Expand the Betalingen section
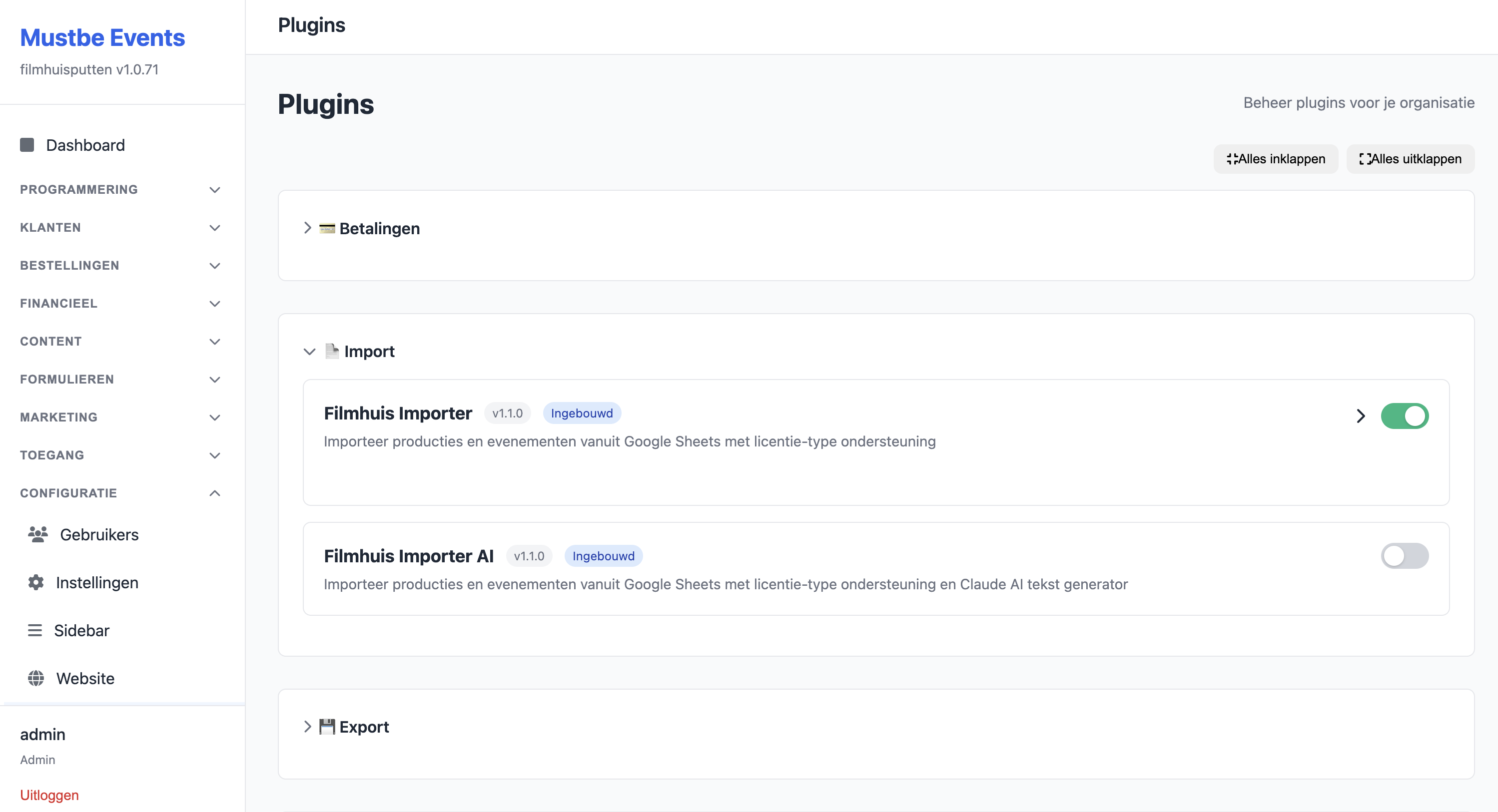 [x=308, y=228]
